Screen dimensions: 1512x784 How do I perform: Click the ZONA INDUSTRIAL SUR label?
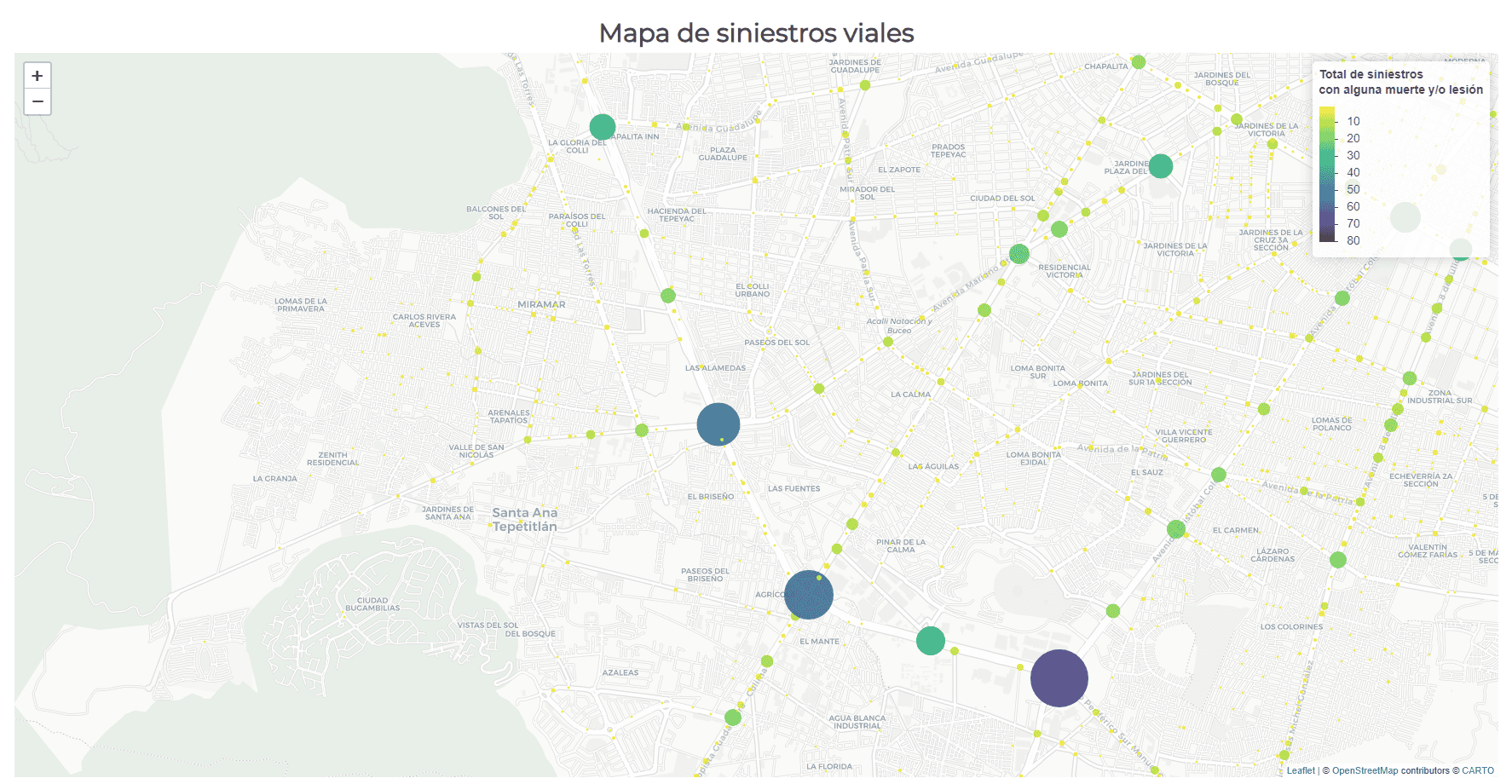point(1440,397)
